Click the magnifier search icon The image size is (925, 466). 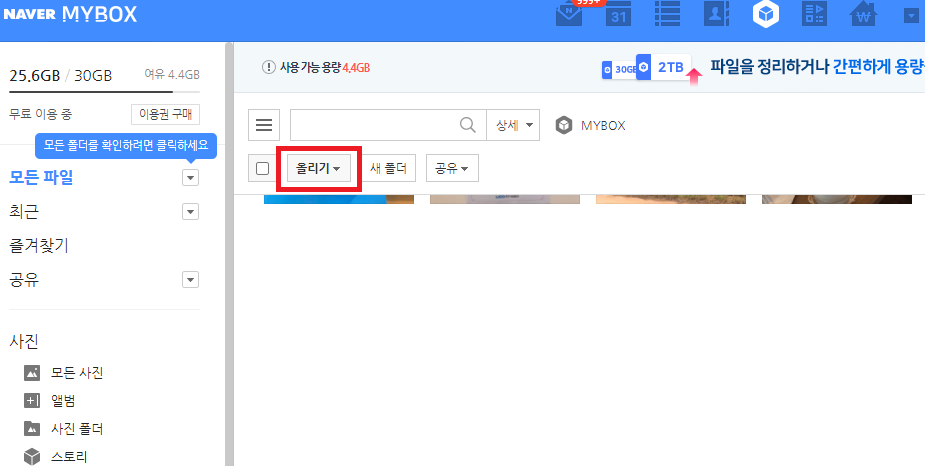468,125
